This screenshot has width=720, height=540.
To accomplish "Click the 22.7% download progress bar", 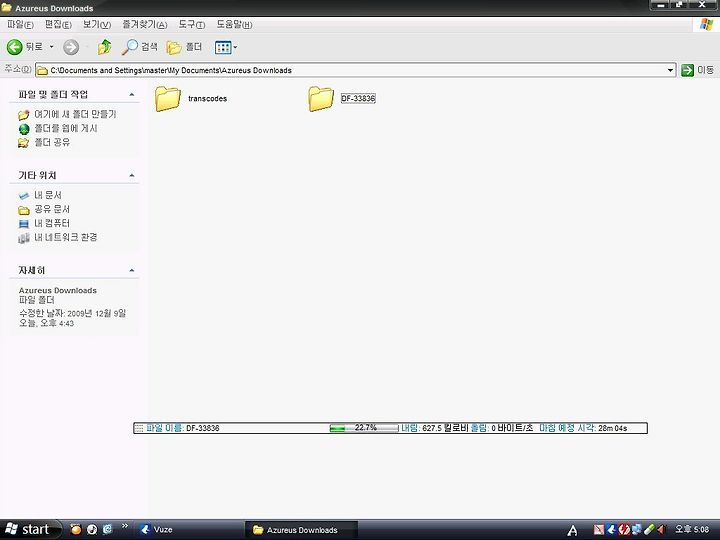I will pos(364,428).
